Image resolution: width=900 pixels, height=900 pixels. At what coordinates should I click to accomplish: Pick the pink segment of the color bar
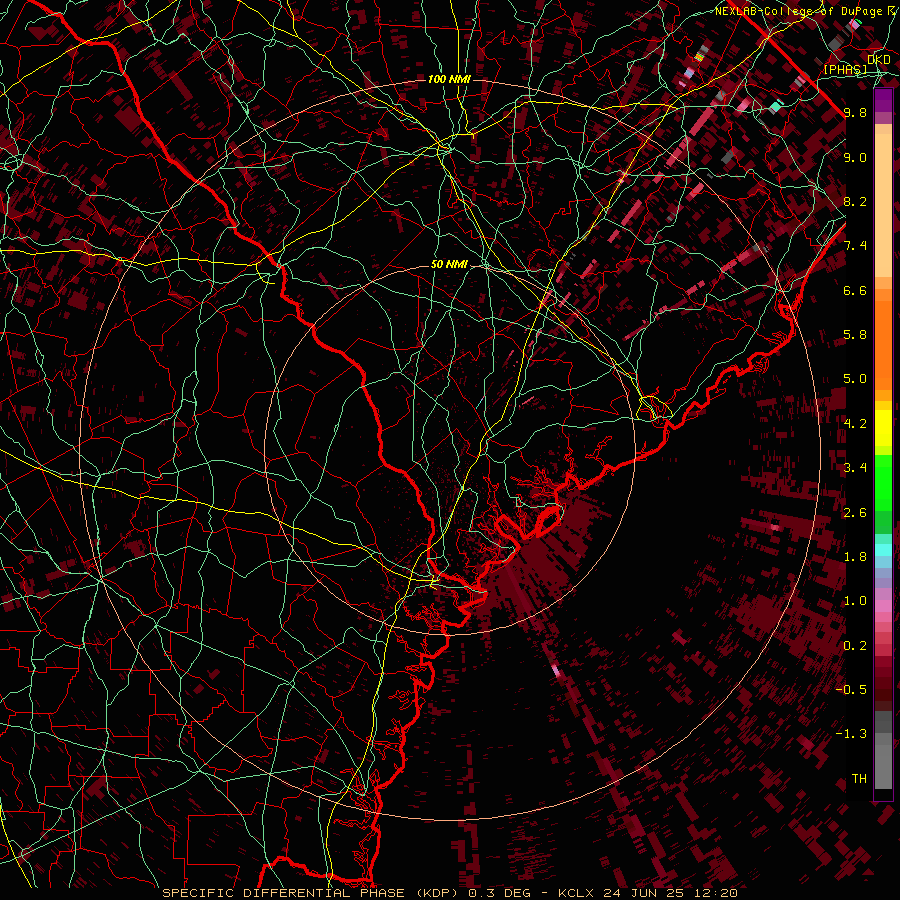point(883,606)
